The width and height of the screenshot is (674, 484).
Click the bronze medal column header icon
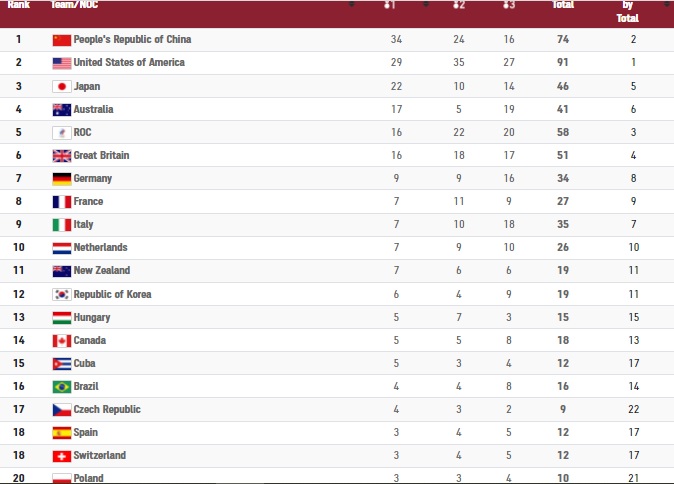509,6
